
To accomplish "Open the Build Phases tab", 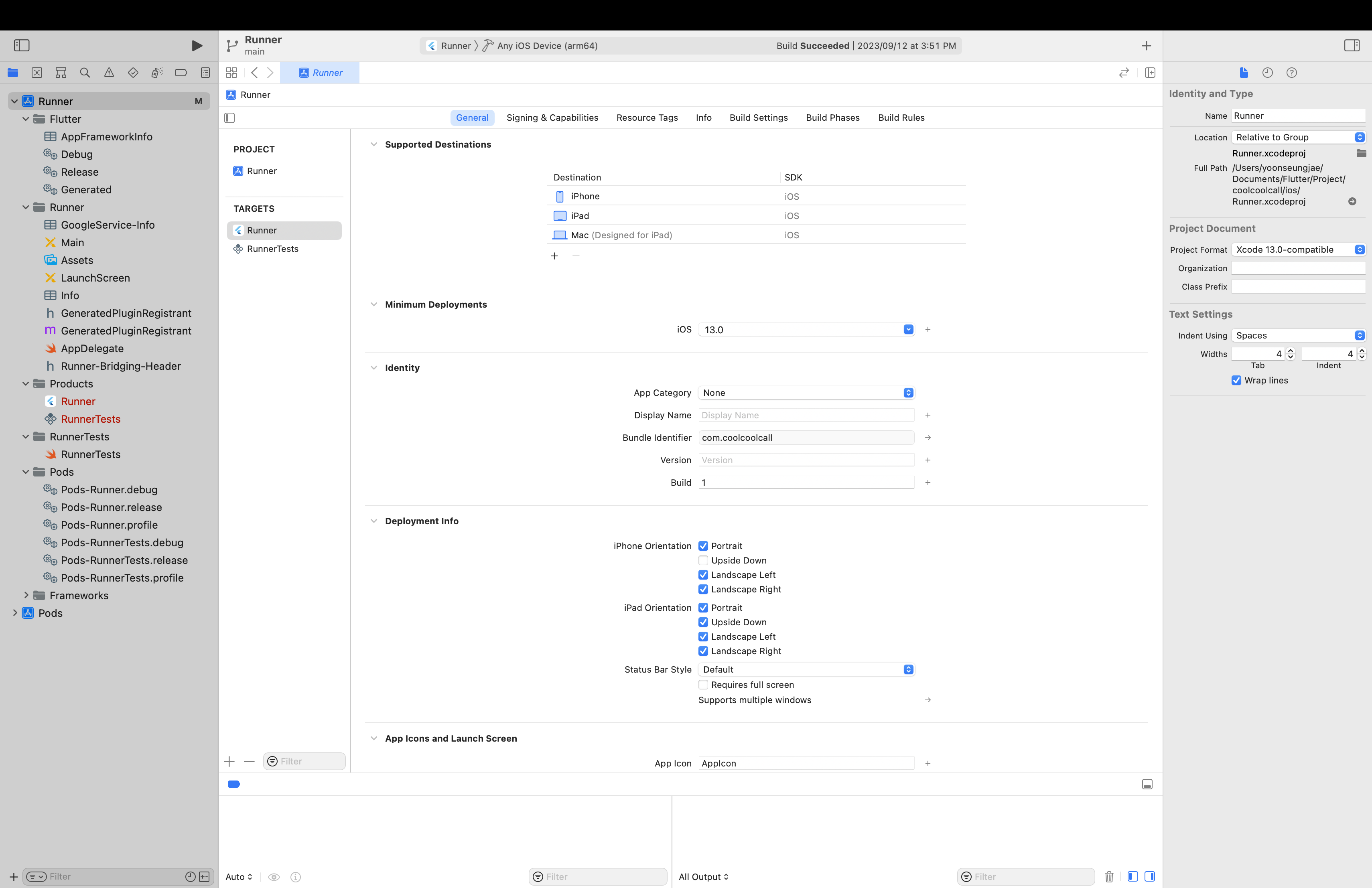I will 832,118.
